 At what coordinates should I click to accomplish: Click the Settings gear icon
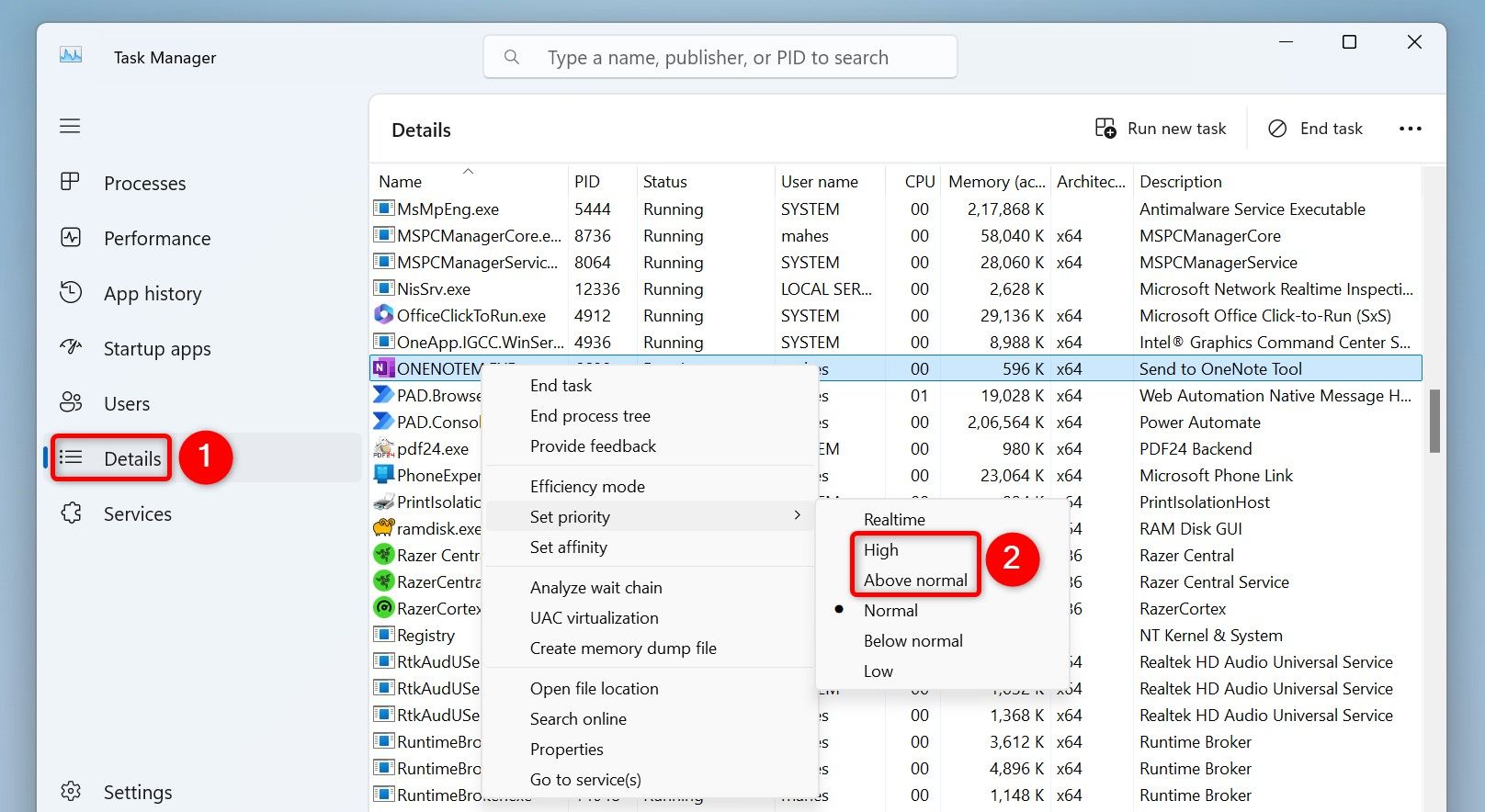click(x=71, y=792)
